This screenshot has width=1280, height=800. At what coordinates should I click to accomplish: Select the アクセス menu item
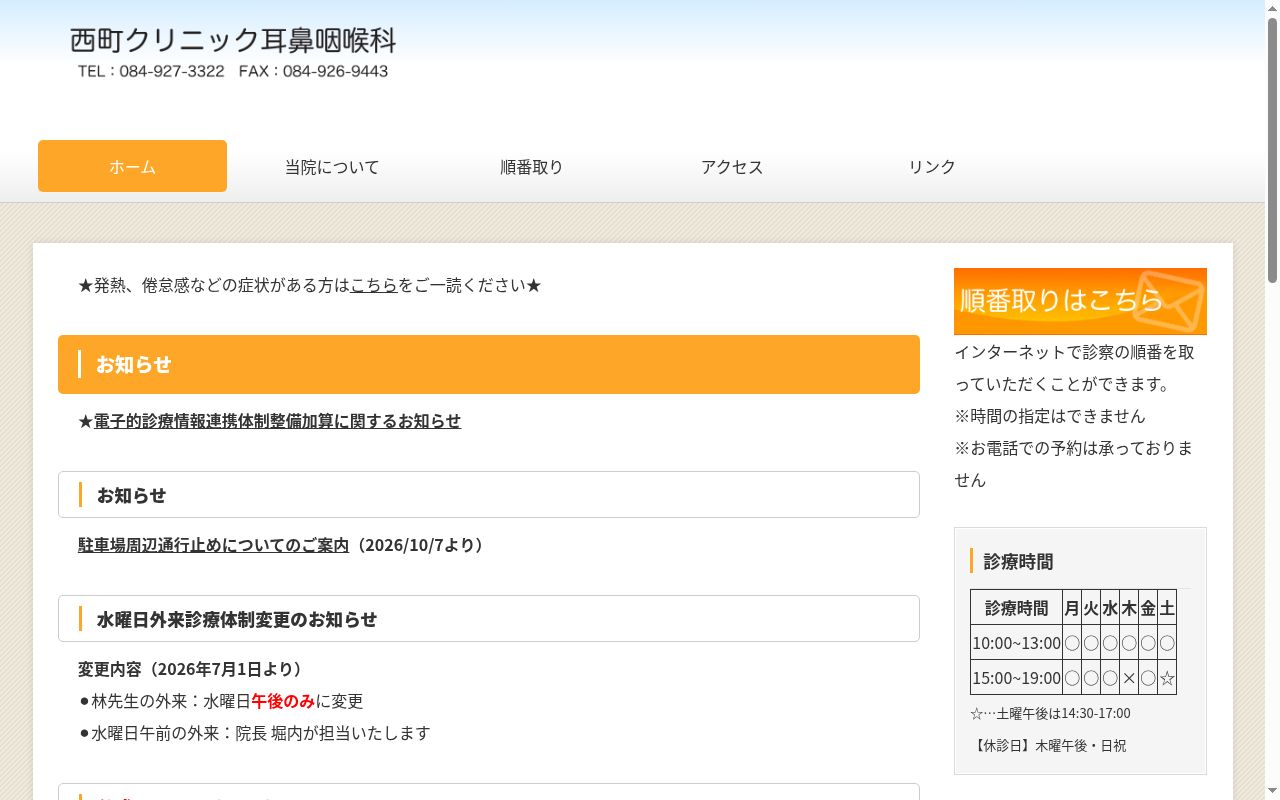732,167
